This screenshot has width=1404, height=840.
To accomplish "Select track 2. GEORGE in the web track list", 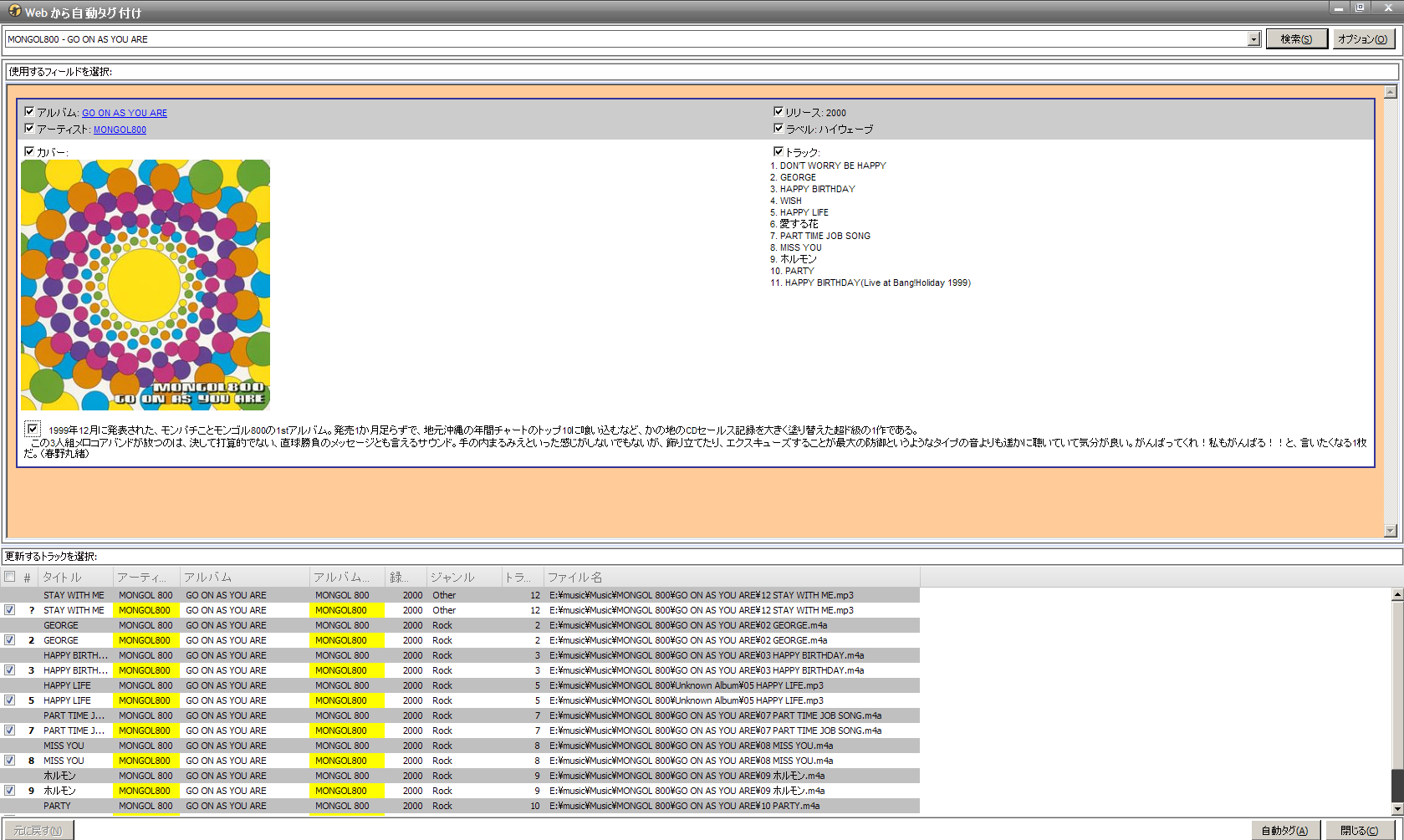I will click(793, 177).
